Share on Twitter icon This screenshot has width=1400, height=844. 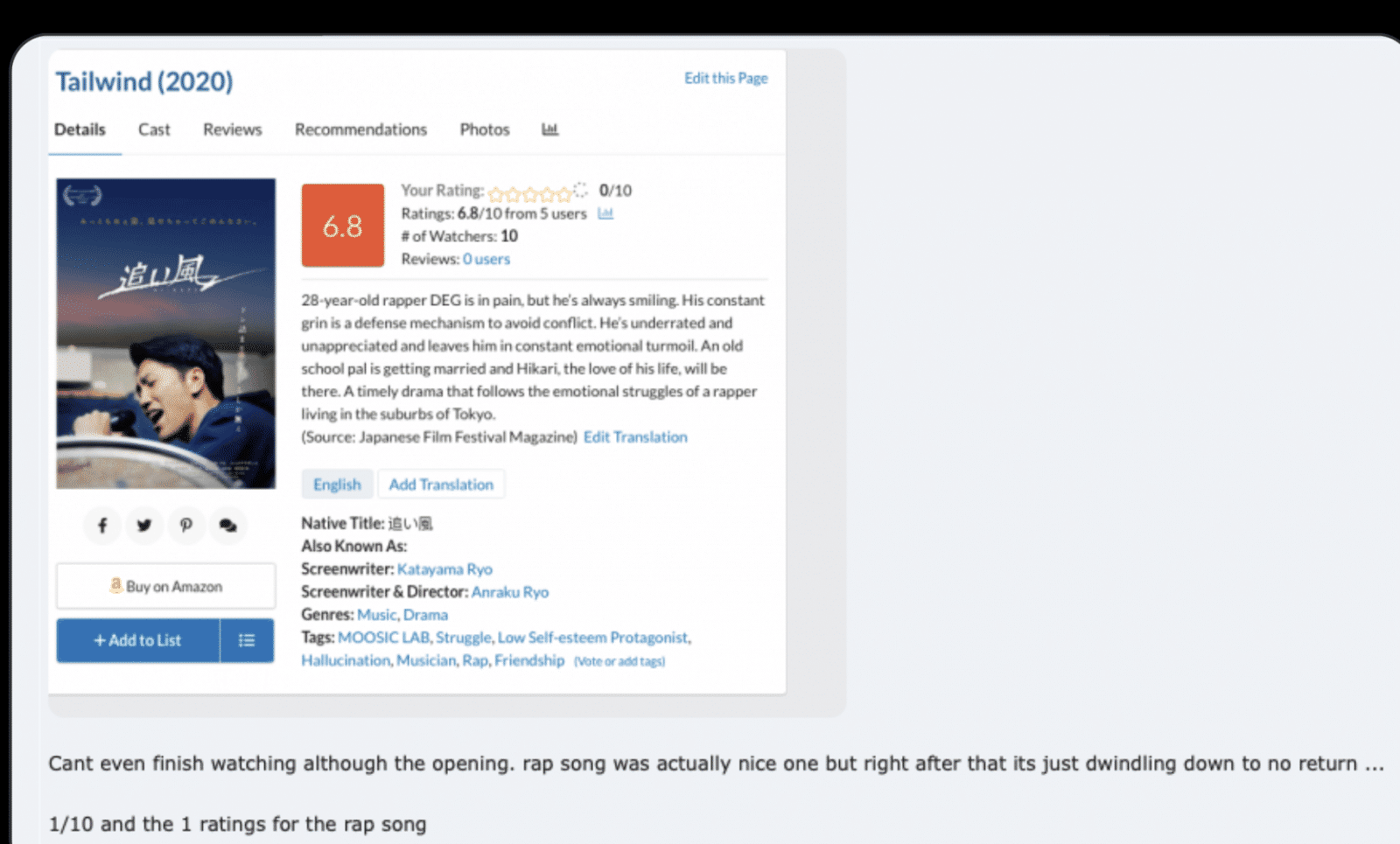pos(144,526)
